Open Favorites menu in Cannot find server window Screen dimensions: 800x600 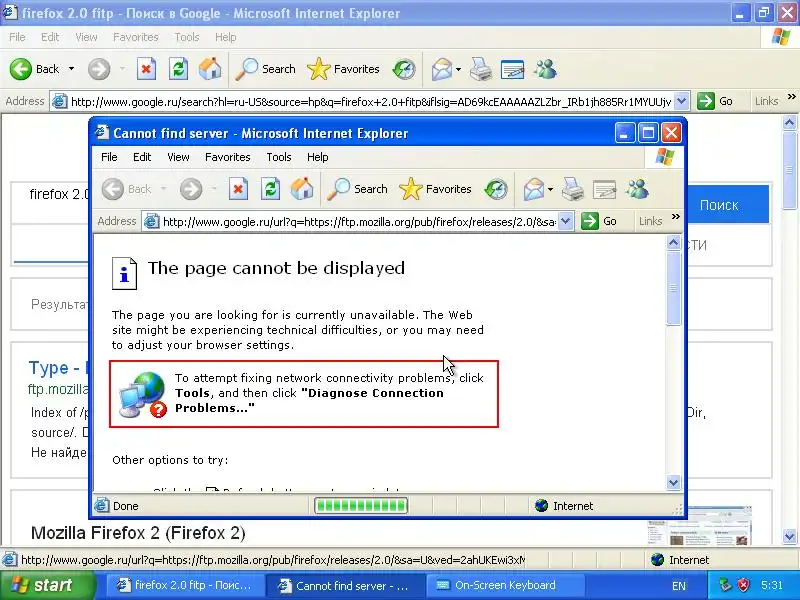(228, 157)
